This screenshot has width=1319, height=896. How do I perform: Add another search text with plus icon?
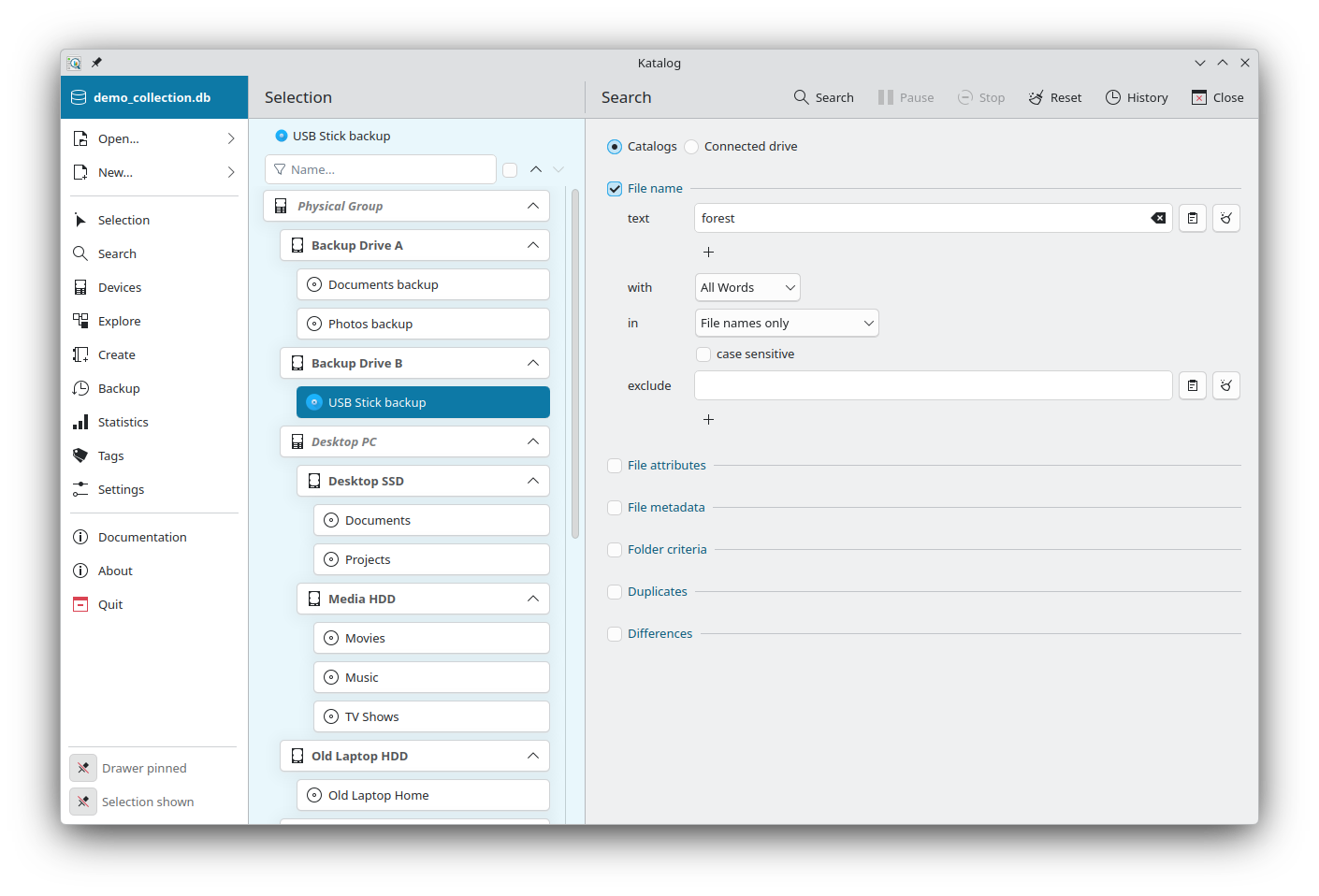(709, 252)
